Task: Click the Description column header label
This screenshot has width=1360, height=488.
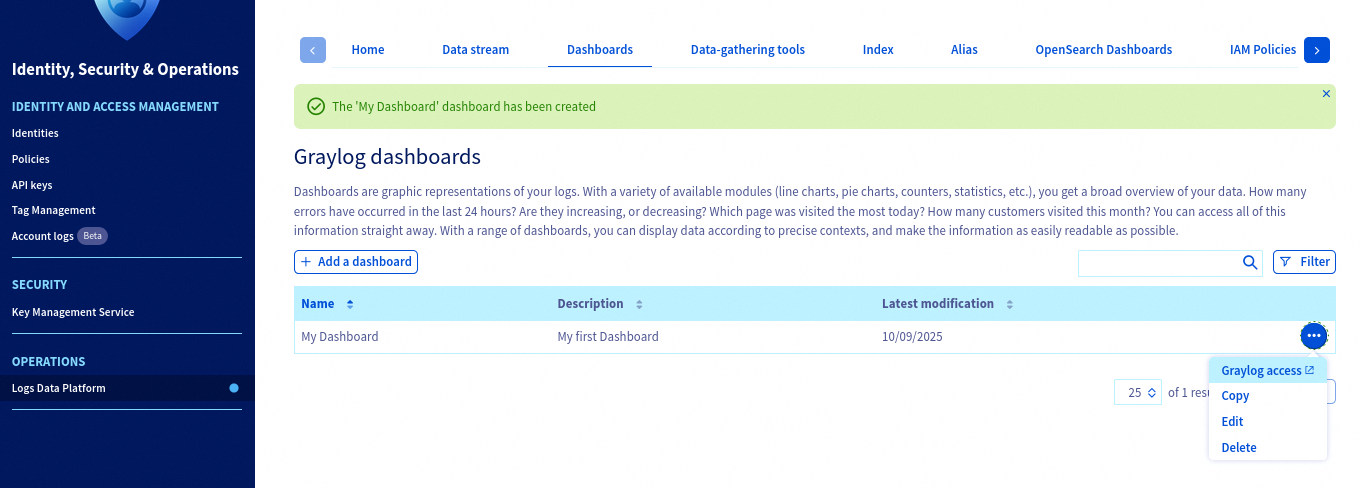Action: pos(590,304)
